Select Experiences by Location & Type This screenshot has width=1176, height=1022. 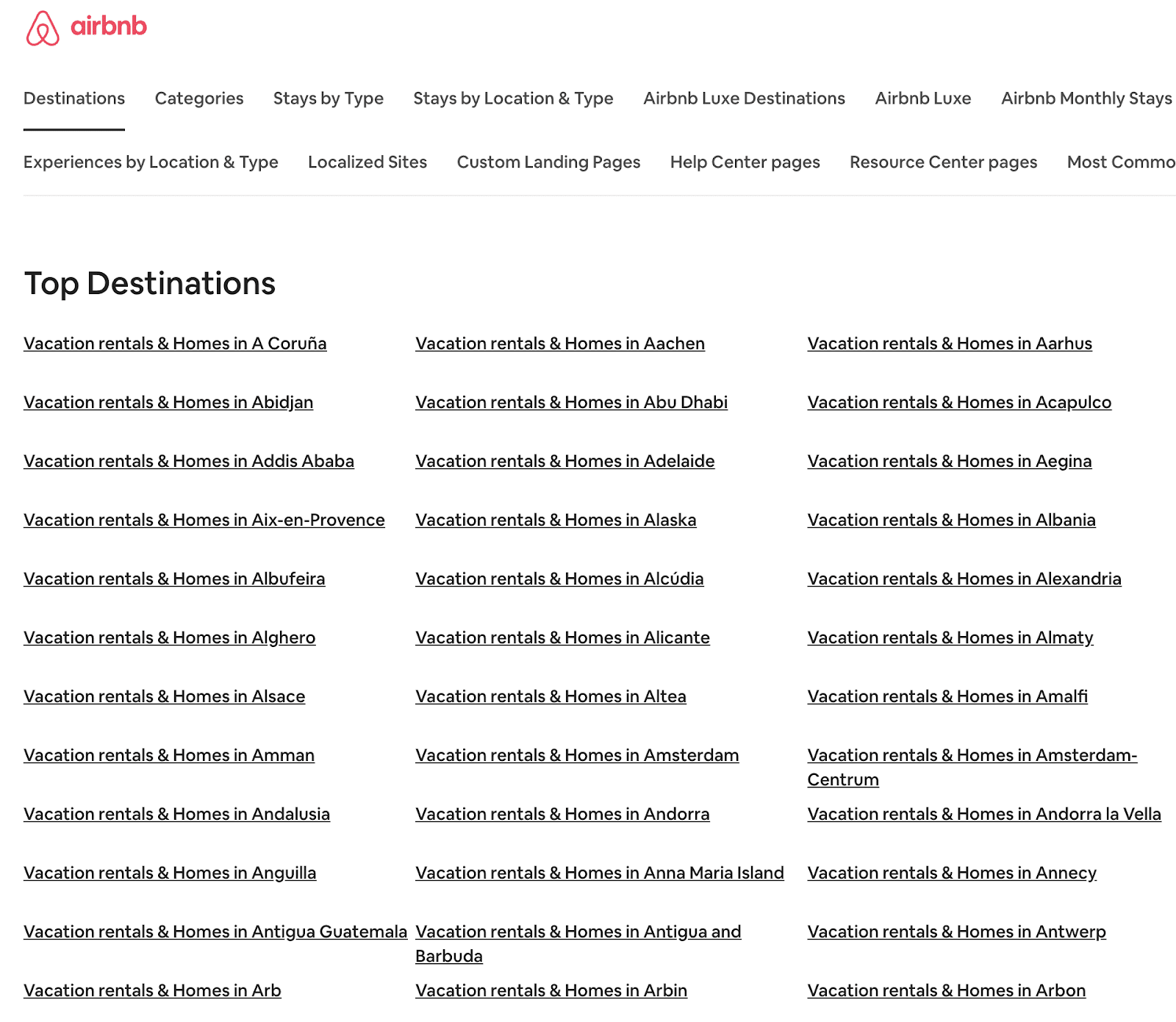[x=150, y=162]
